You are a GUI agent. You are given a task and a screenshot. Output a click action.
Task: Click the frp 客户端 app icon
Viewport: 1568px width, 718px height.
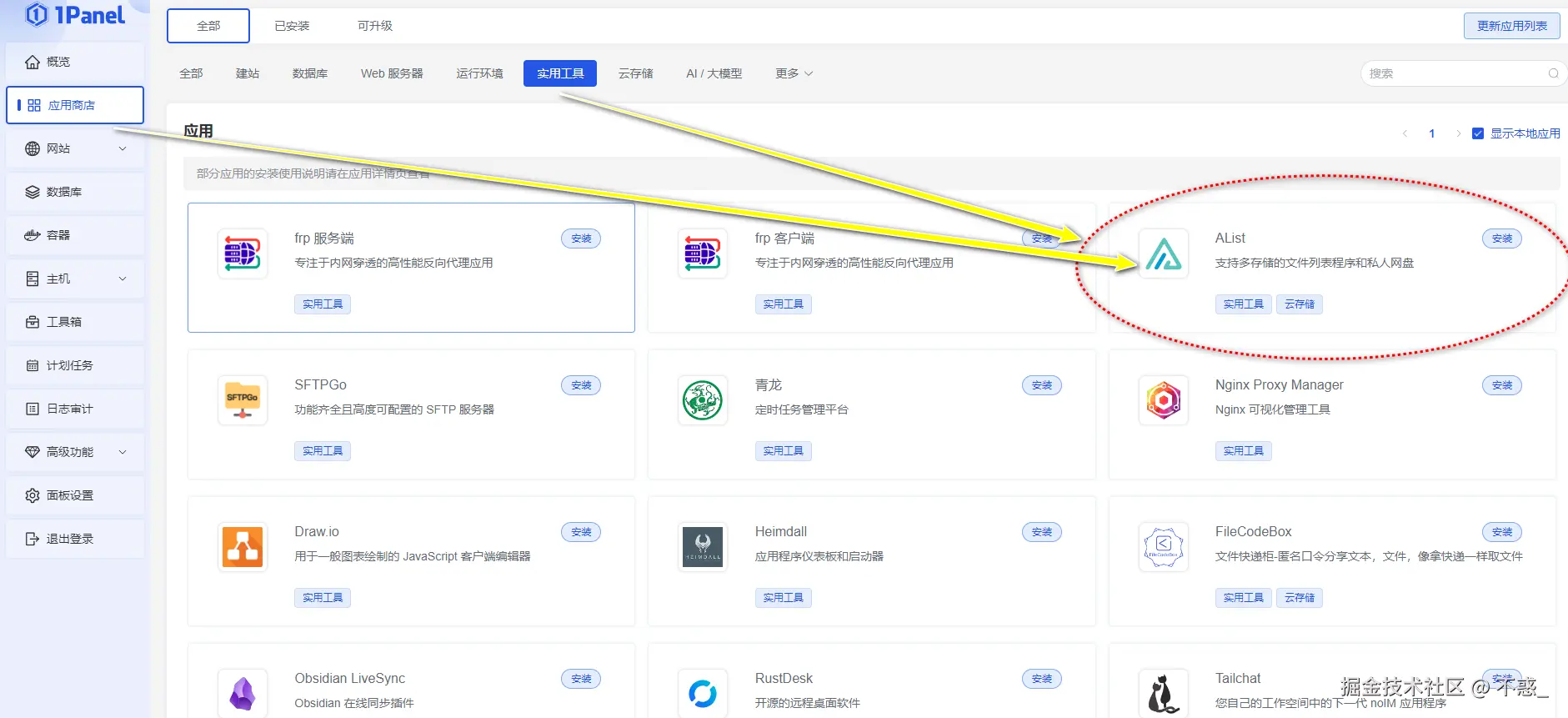point(703,254)
